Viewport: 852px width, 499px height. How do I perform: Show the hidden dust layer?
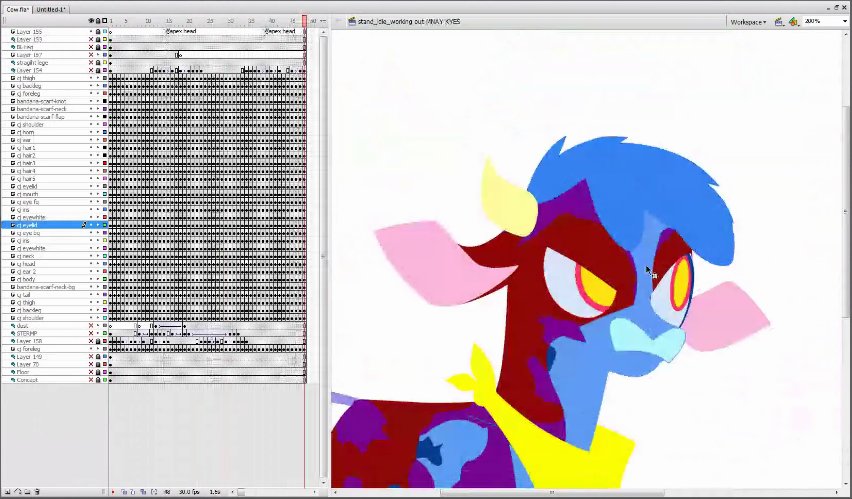[91, 326]
